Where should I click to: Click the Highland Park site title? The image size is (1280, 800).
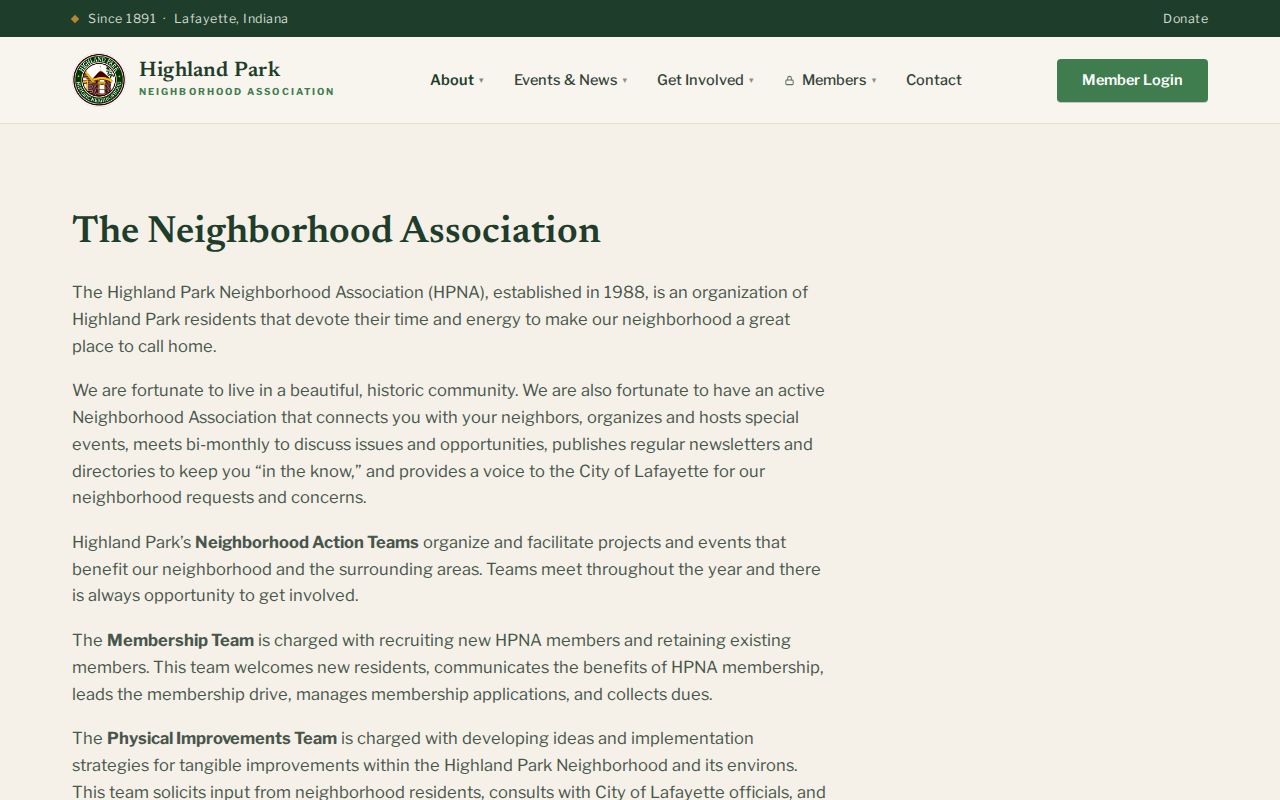(x=210, y=69)
